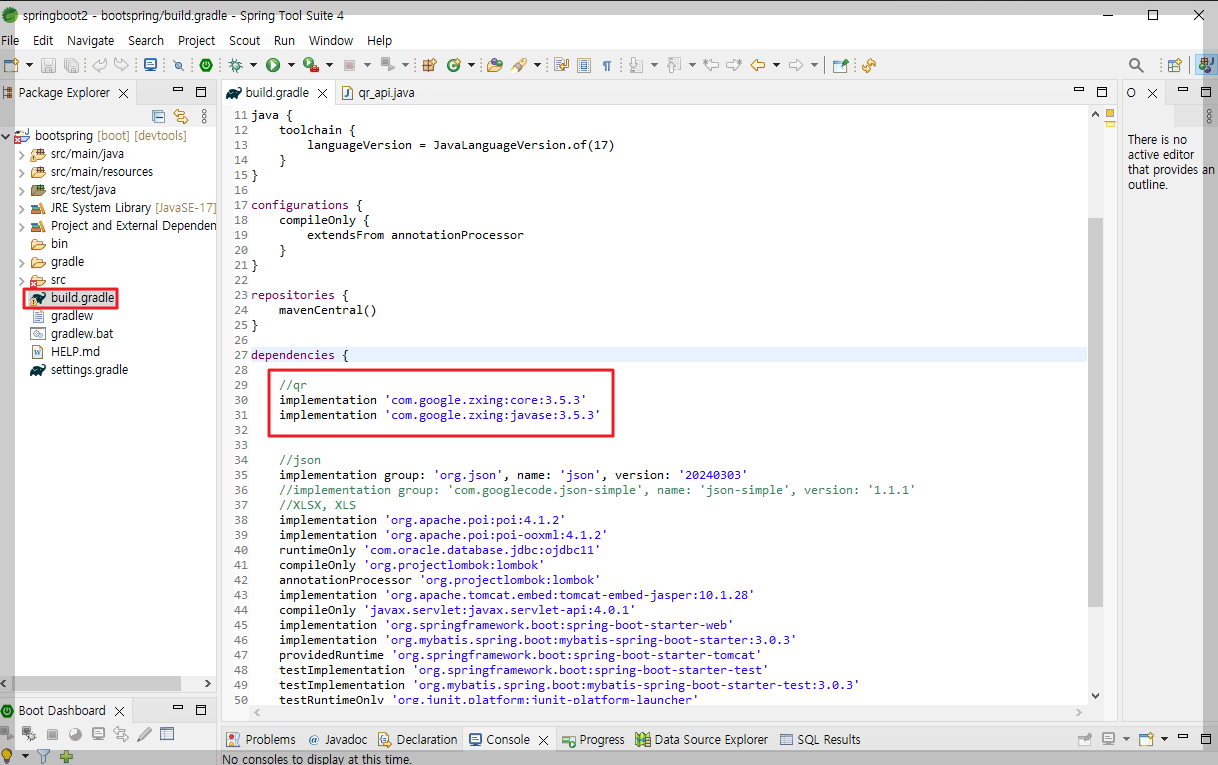Open the Scout menu

click(x=244, y=40)
